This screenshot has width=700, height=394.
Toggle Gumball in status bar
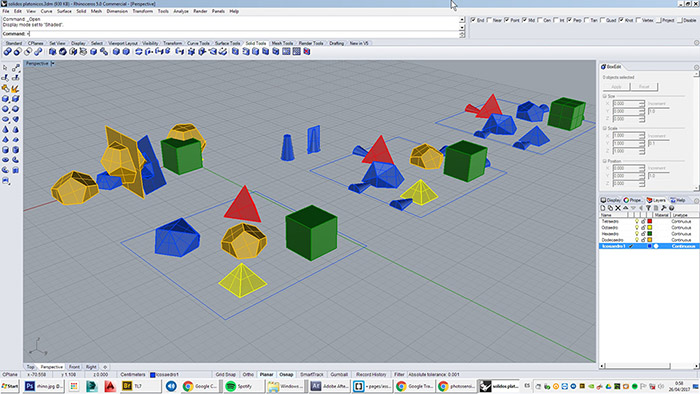click(339, 375)
